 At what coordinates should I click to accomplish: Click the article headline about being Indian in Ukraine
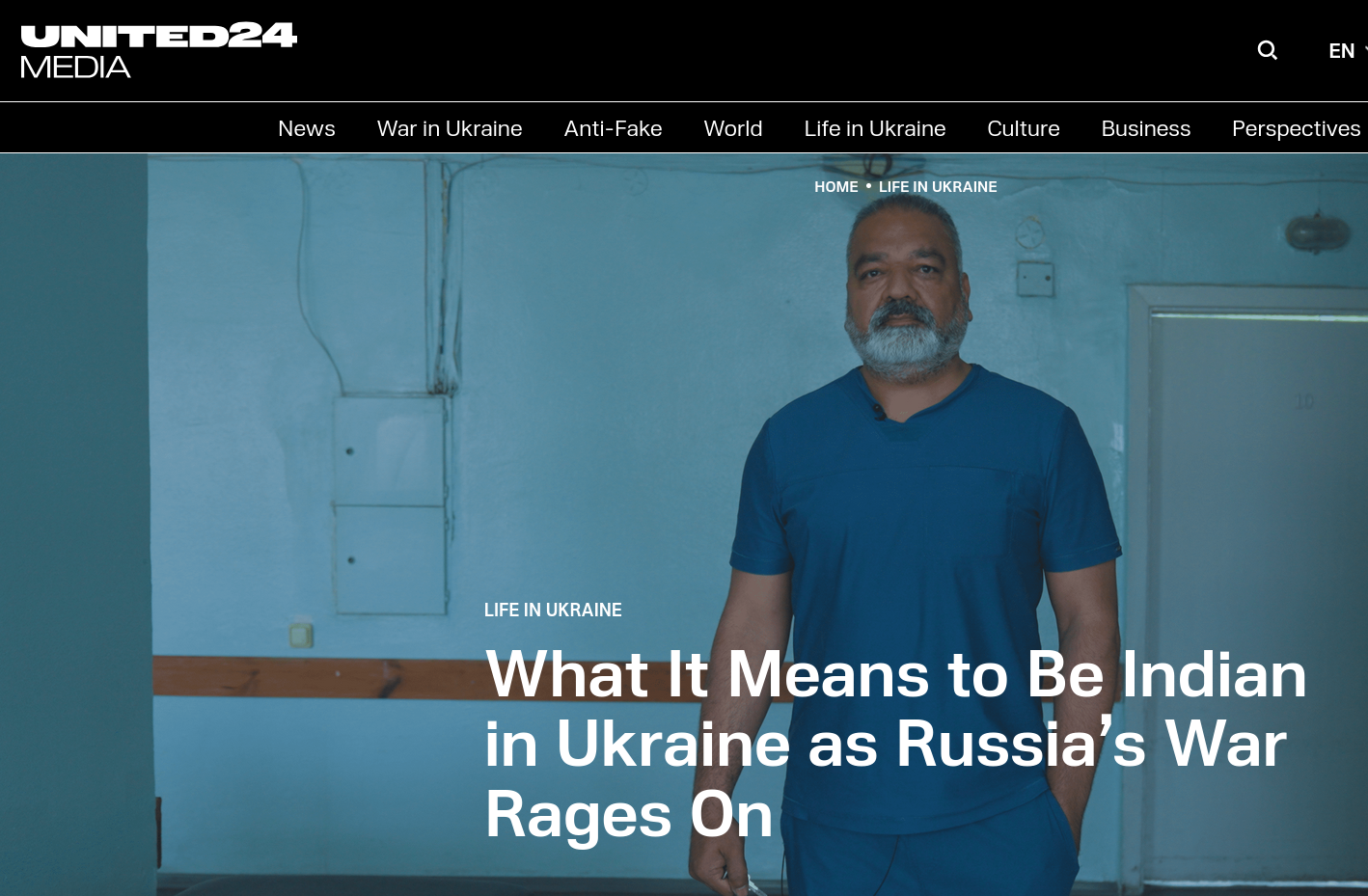pos(895,744)
